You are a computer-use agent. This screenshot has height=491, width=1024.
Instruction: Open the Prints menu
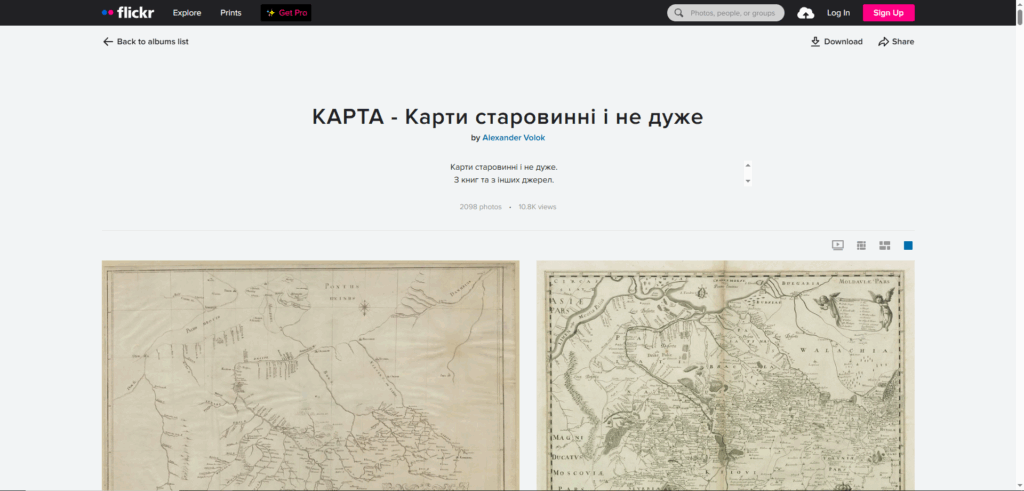tap(231, 13)
